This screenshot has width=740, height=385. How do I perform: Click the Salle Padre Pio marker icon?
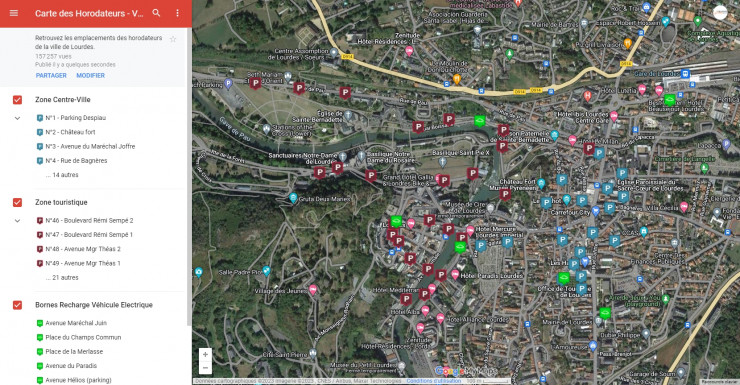click(x=267, y=271)
